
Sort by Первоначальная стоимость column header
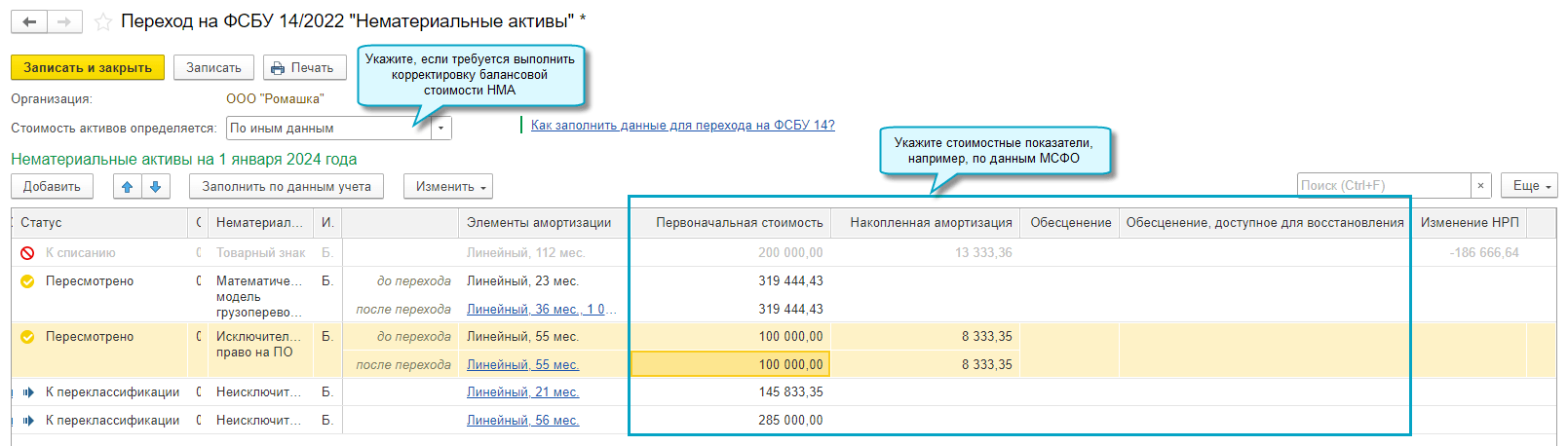point(739,223)
